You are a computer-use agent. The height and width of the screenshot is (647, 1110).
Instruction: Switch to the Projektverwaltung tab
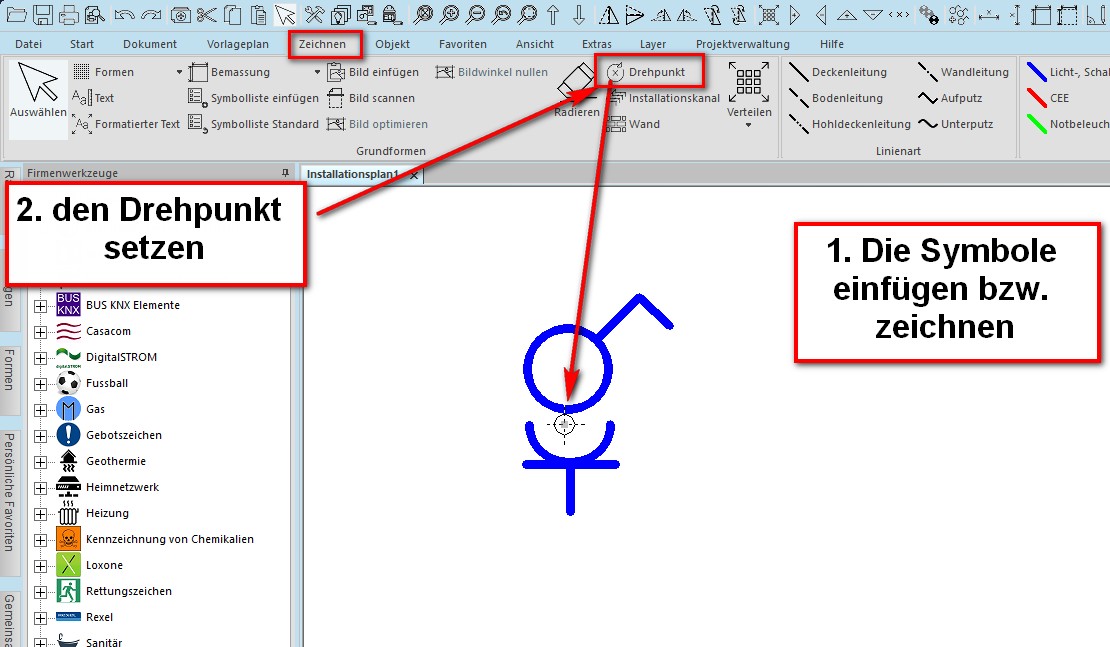pyautogui.click(x=742, y=44)
